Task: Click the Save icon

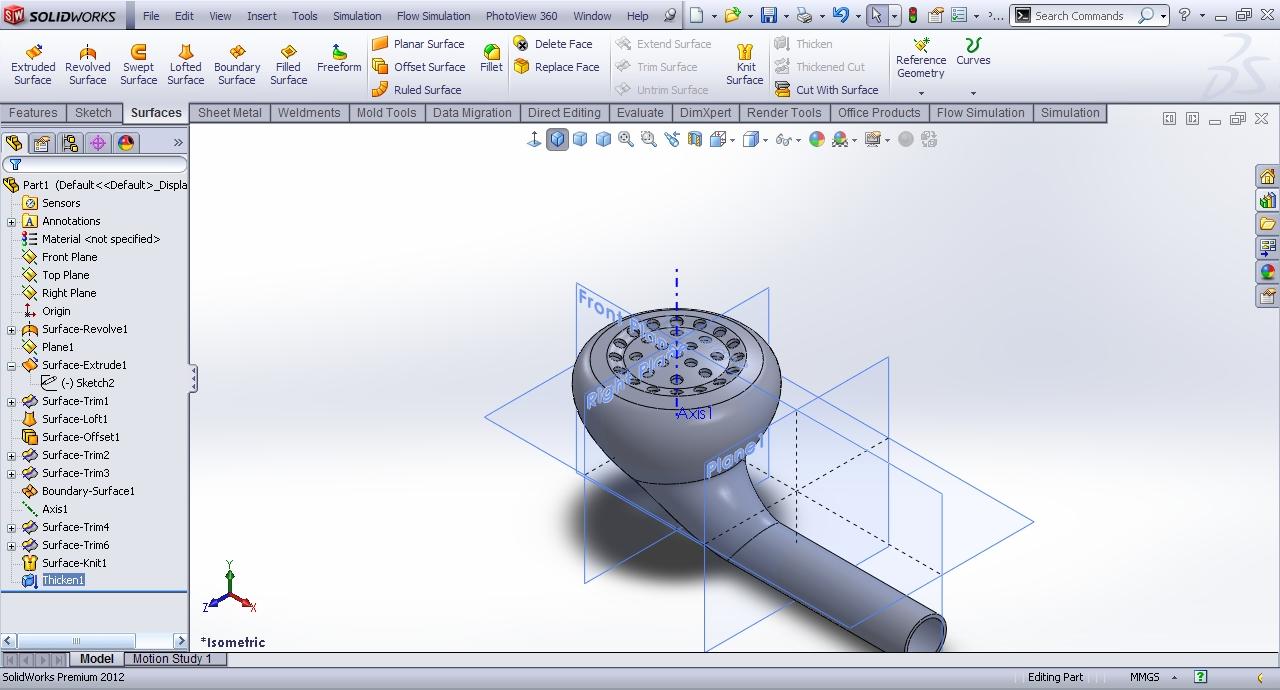Action: point(768,15)
